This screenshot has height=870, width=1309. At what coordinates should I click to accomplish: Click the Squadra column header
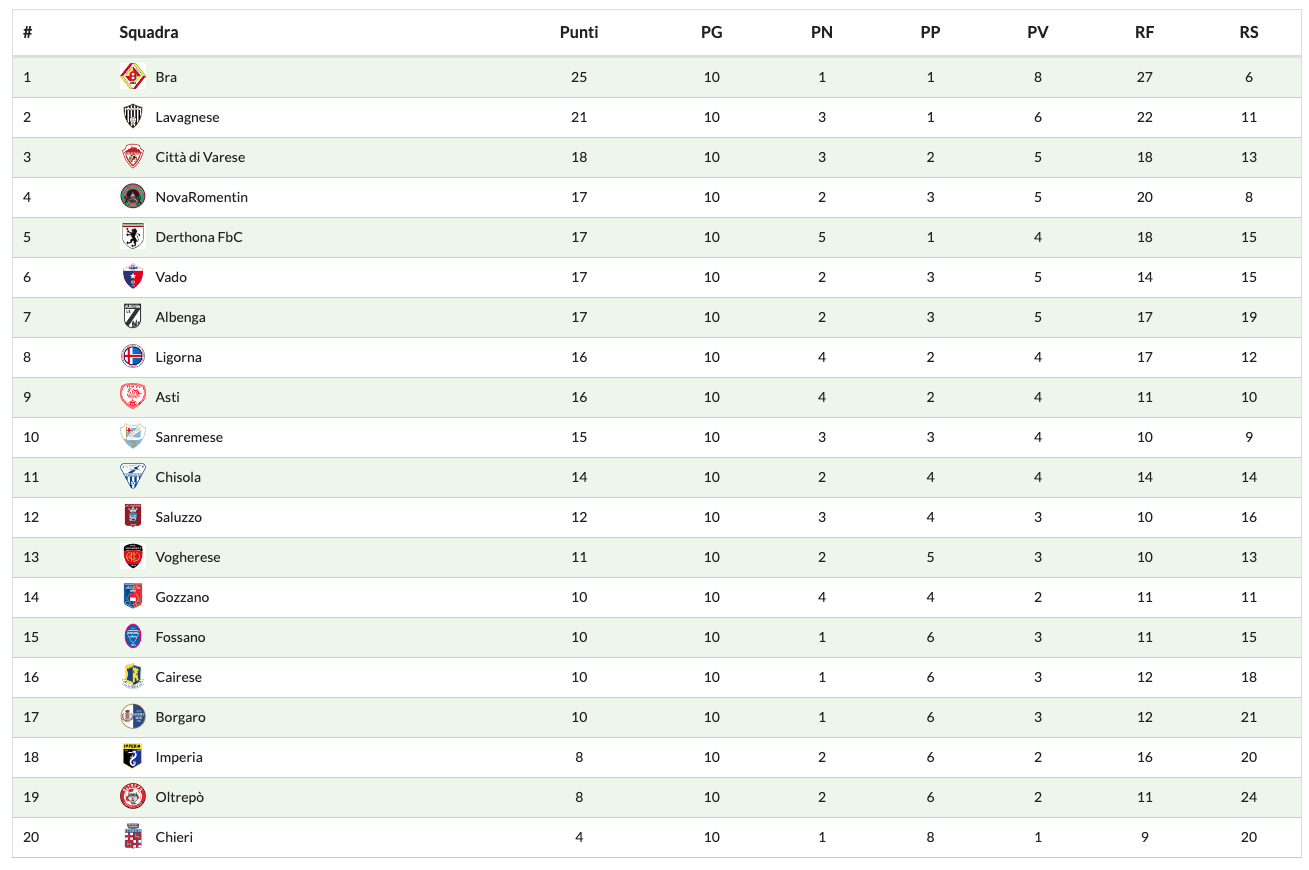[149, 32]
